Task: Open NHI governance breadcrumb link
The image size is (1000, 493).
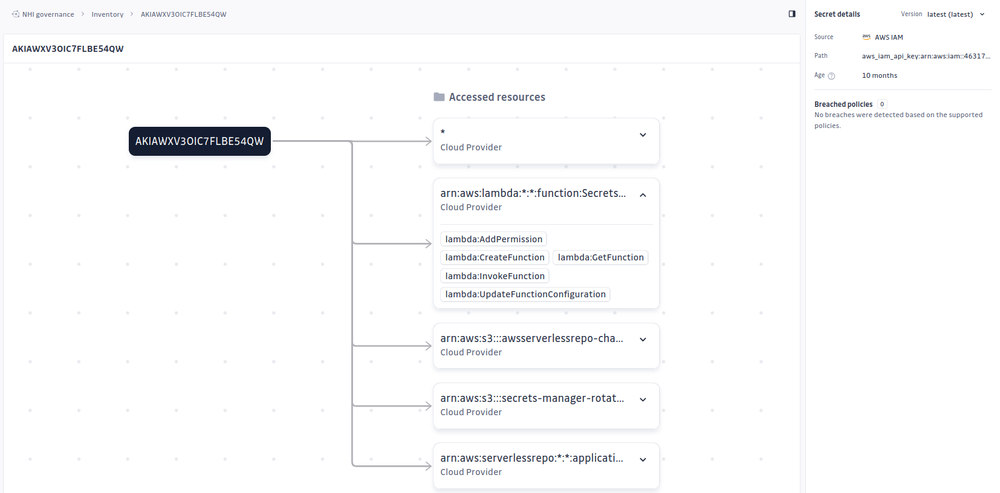Action: pyautogui.click(x=49, y=15)
